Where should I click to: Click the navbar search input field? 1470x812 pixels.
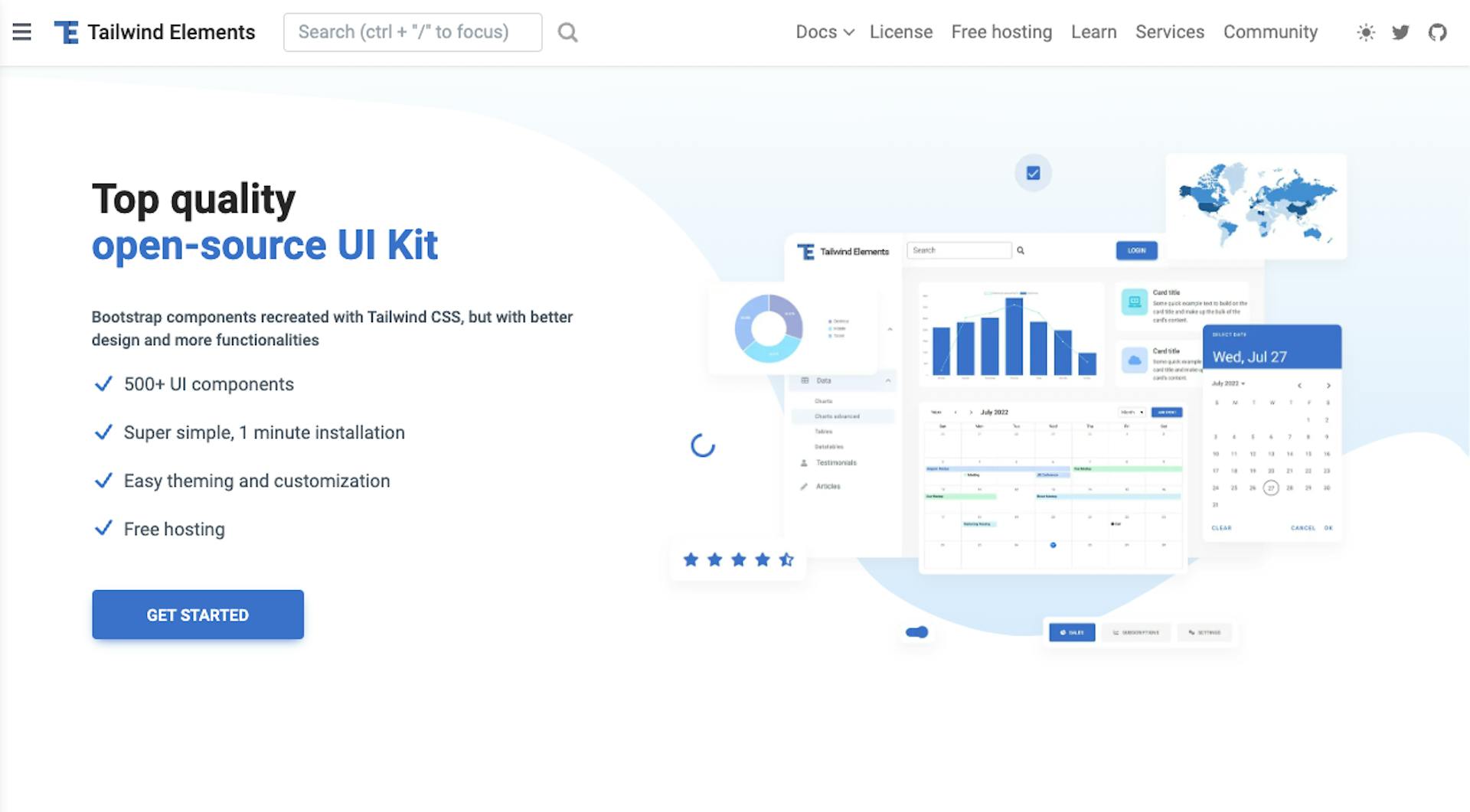point(413,32)
